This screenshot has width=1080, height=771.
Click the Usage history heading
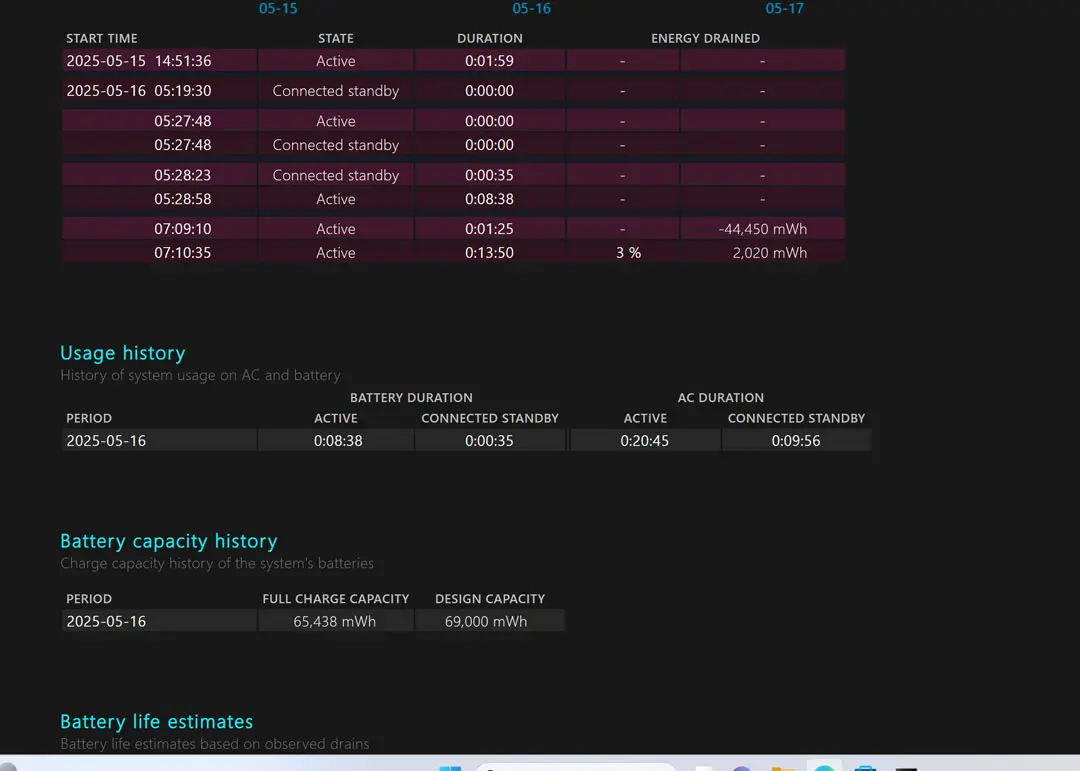pyautogui.click(x=122, y=353)
